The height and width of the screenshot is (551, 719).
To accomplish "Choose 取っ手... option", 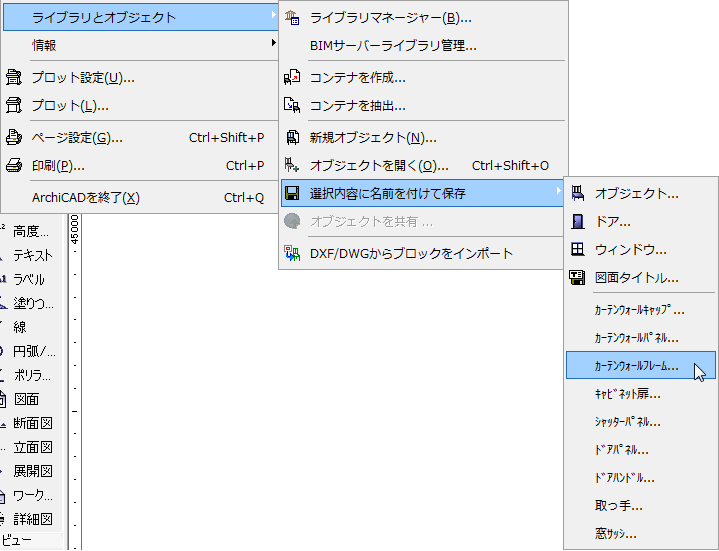I will 641,506.
